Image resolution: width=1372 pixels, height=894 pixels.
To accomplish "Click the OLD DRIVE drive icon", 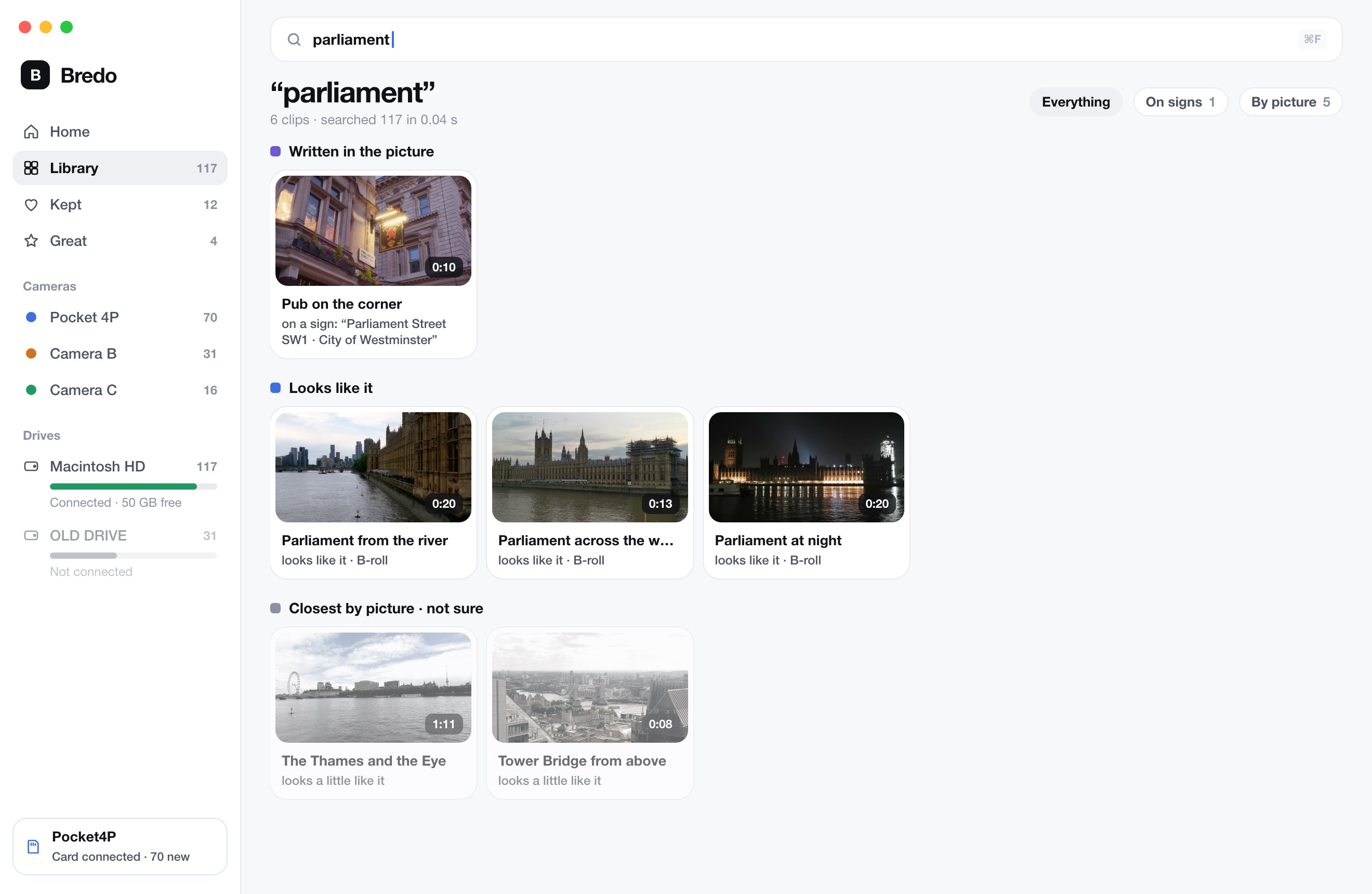I will click(x=31, y=535).
